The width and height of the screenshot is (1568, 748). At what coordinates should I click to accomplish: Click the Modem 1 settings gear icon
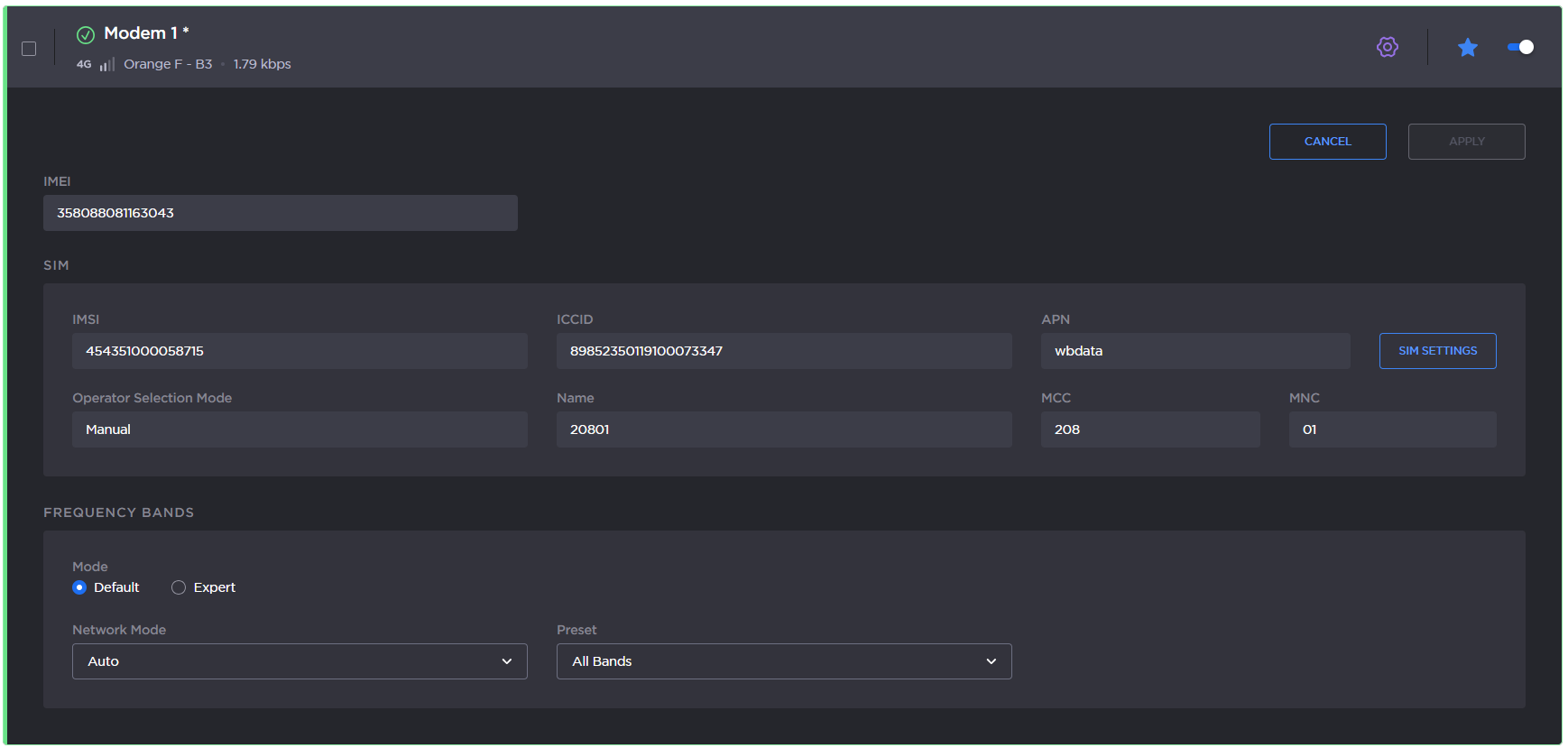[x=1387, y=47]
